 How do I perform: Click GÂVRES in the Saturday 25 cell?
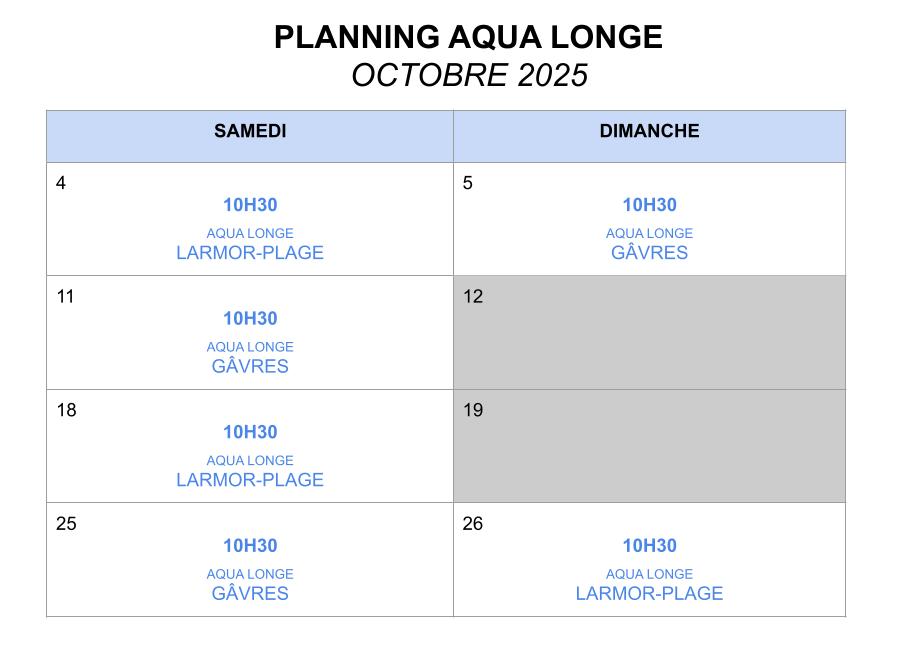click(x=250, y=593)
